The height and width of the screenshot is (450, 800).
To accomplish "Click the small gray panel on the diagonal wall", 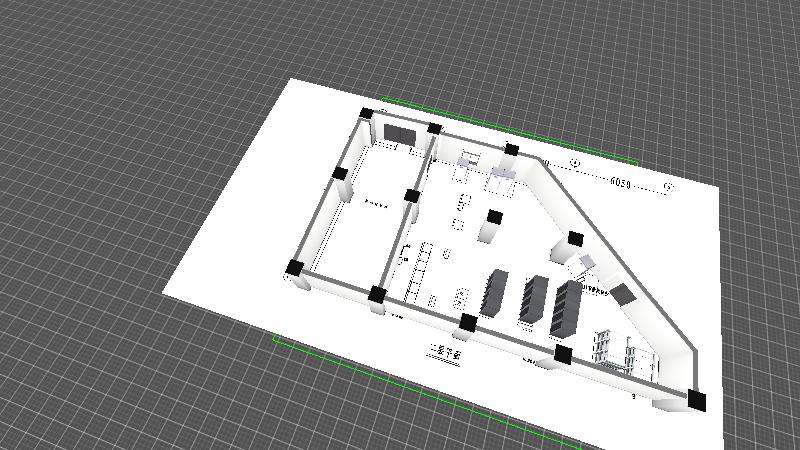I will coord(622,293).
